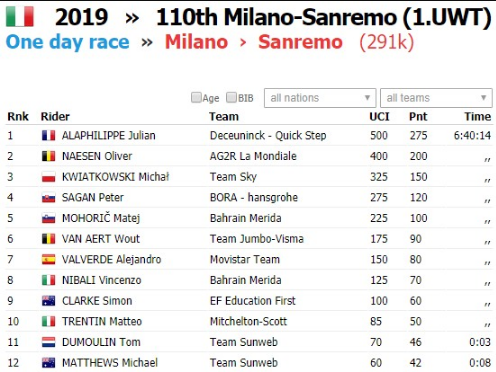Click the Slovenian flag next to Mohorič
Screen dimensions: 496x372
pyautogui.click(x=48, y=218)
